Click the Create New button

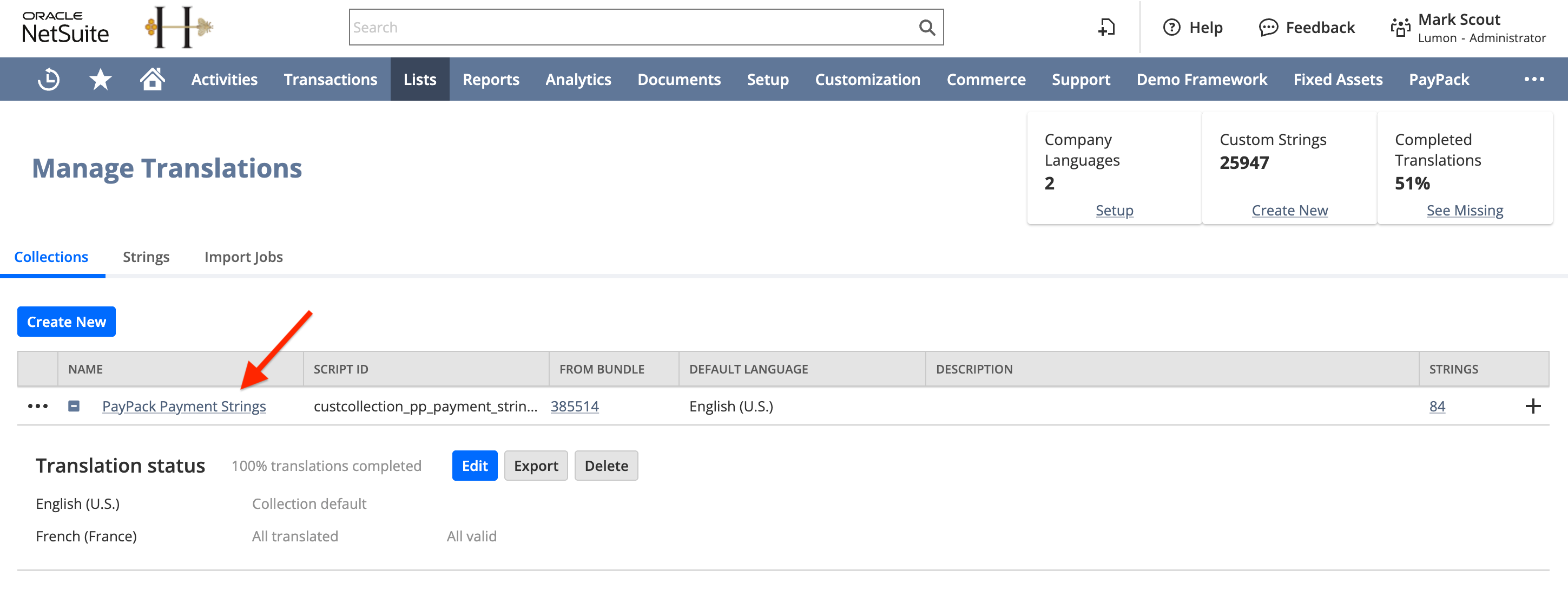tap(66, 321)
